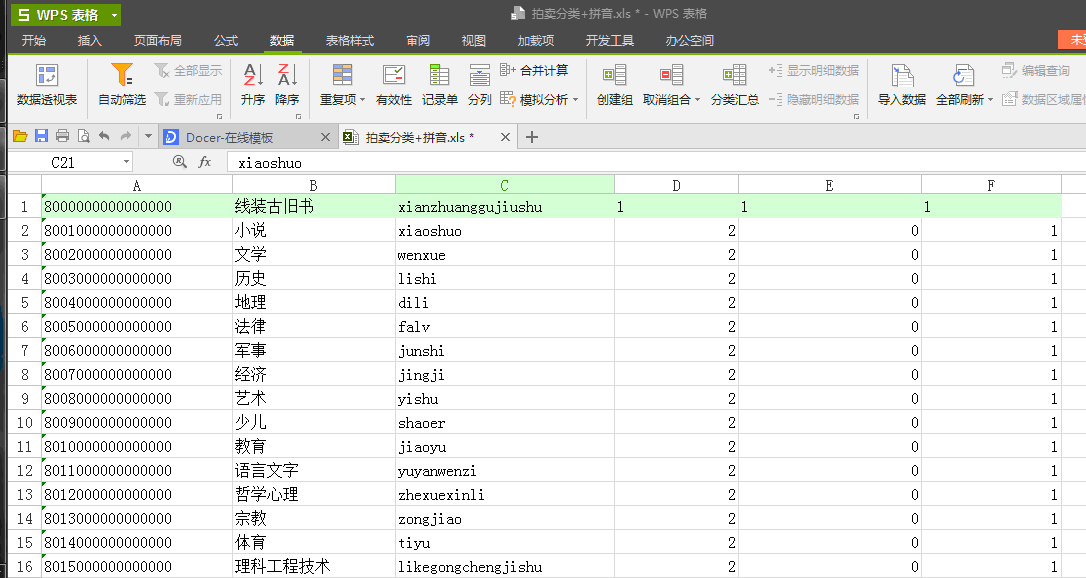1086x578 pixels.
Task: Switch to the 审阅 tab
Action: pos(418,41)
